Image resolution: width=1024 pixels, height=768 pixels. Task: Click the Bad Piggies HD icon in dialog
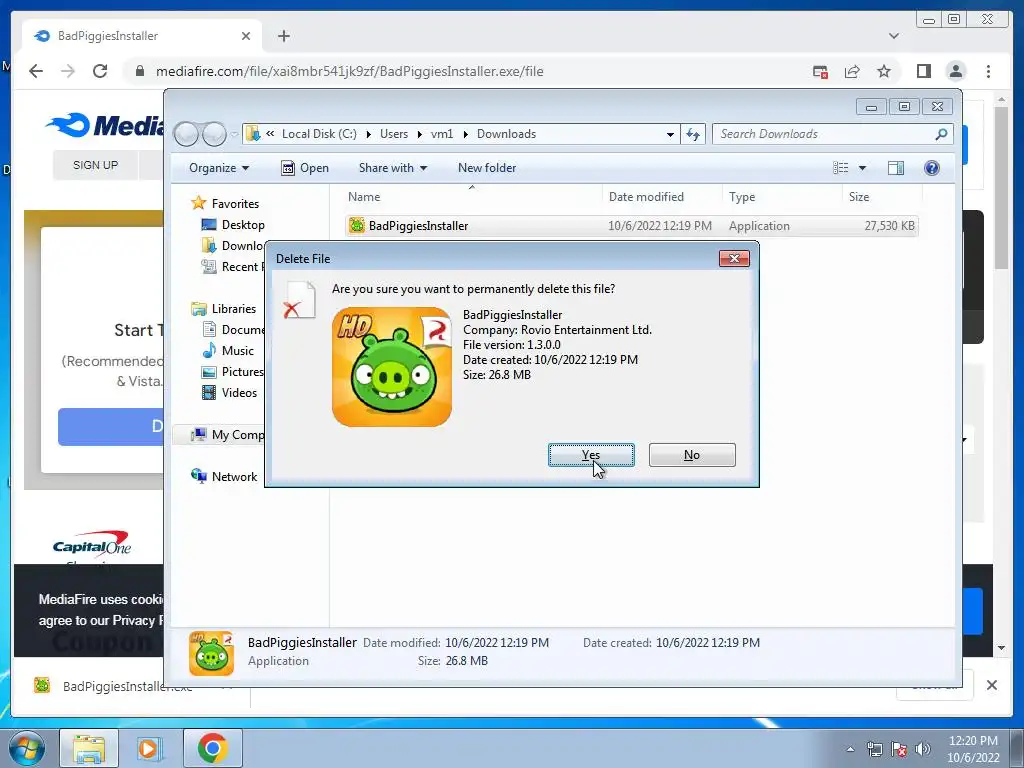coord(392,367)
